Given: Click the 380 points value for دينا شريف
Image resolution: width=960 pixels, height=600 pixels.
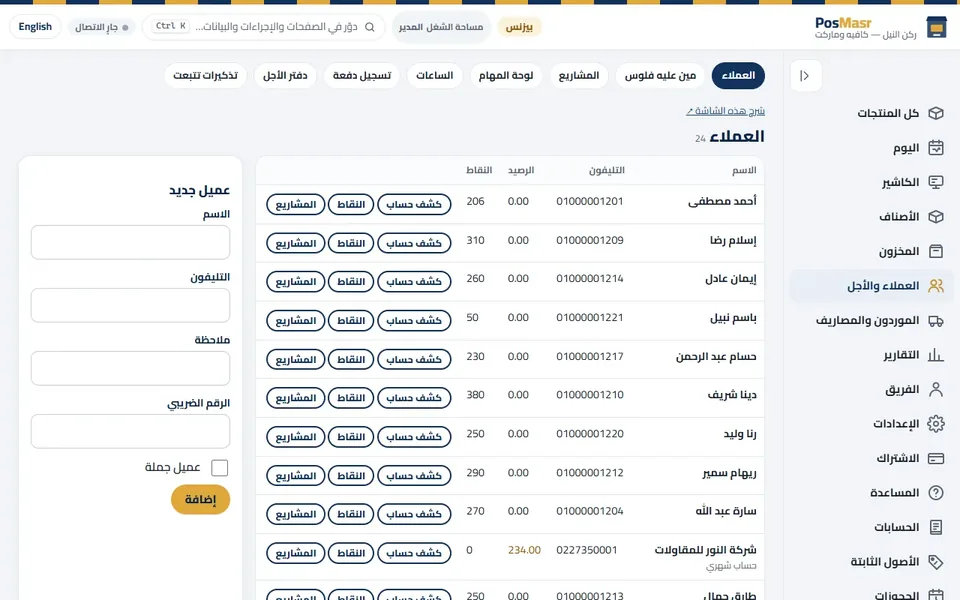Looking at the screenshot, I should pyautogui.click(x=476, y=395).
